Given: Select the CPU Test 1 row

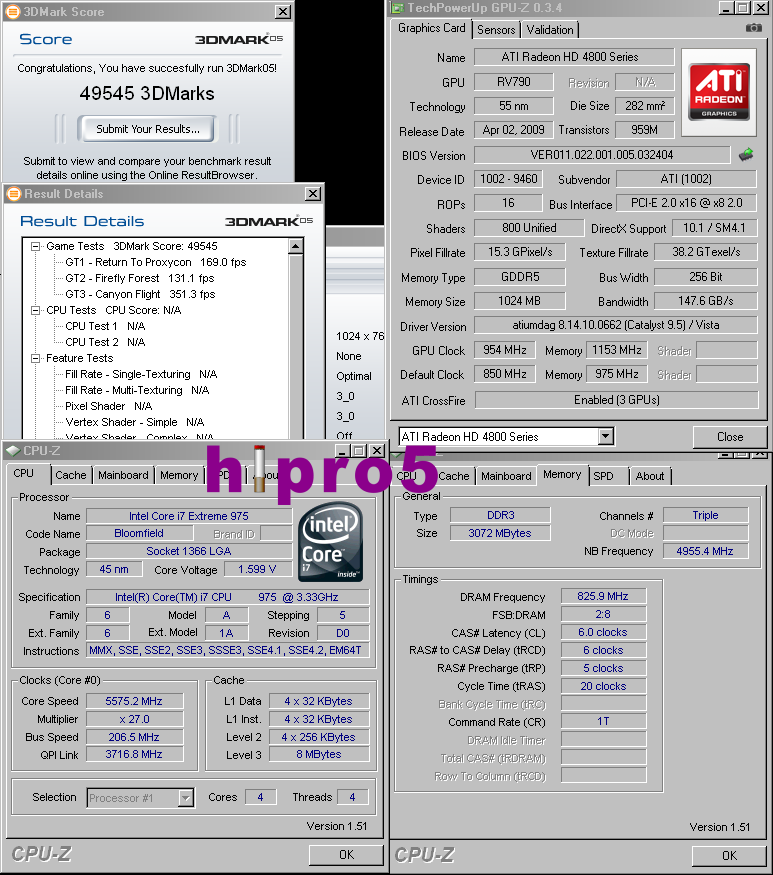Looking at the screenshot, I should point(105,326).
